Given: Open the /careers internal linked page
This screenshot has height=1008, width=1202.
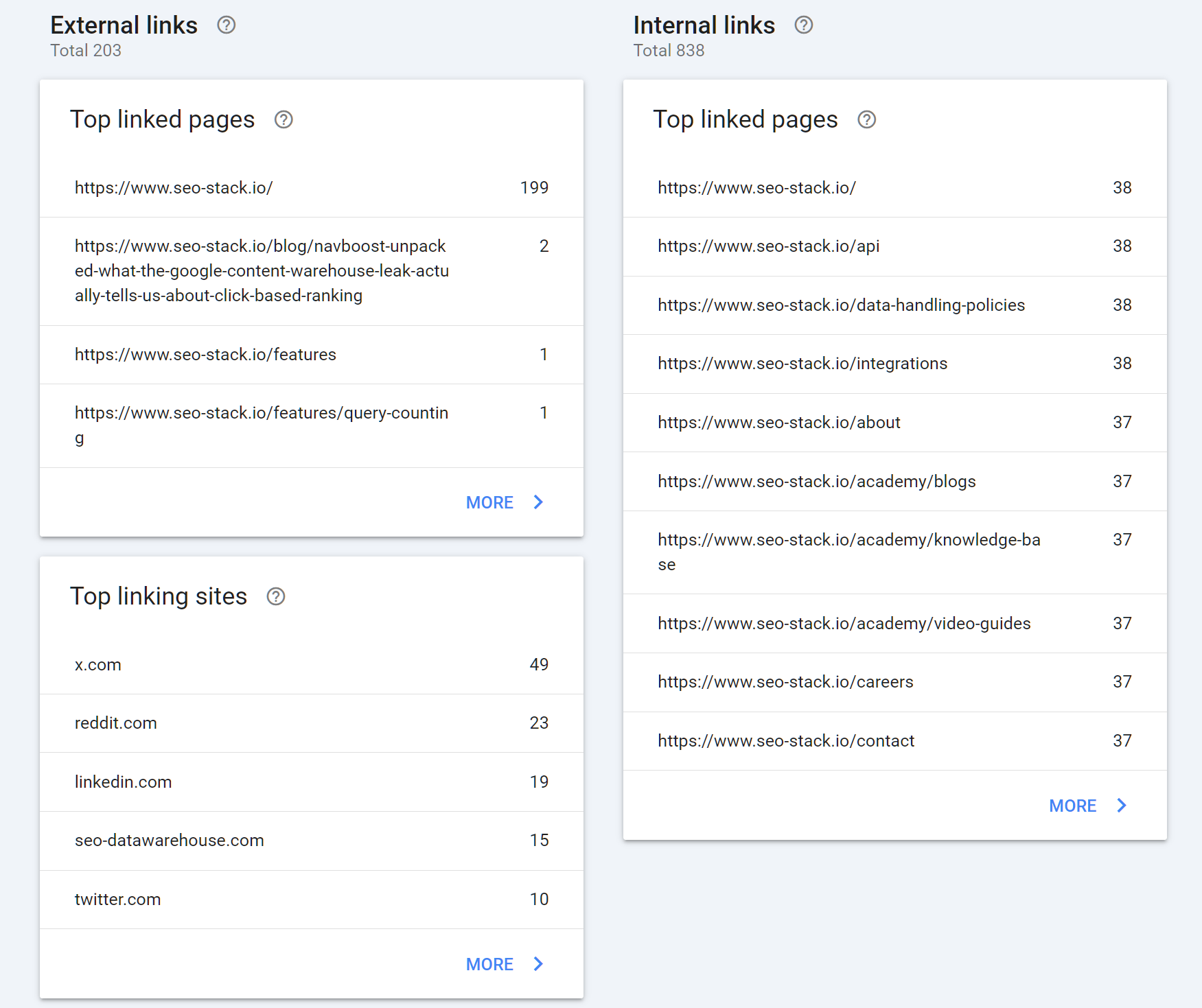Looking at the screenshot, I should (894, 682).
